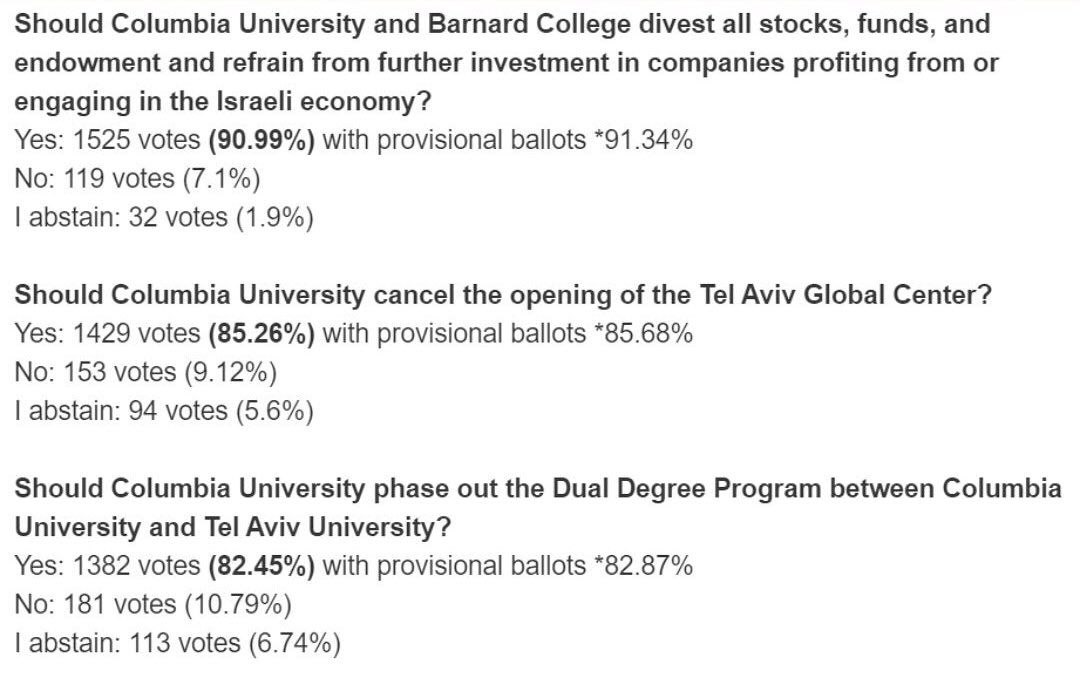Click the *82.87% provisional ballots figure

point(643,566)
